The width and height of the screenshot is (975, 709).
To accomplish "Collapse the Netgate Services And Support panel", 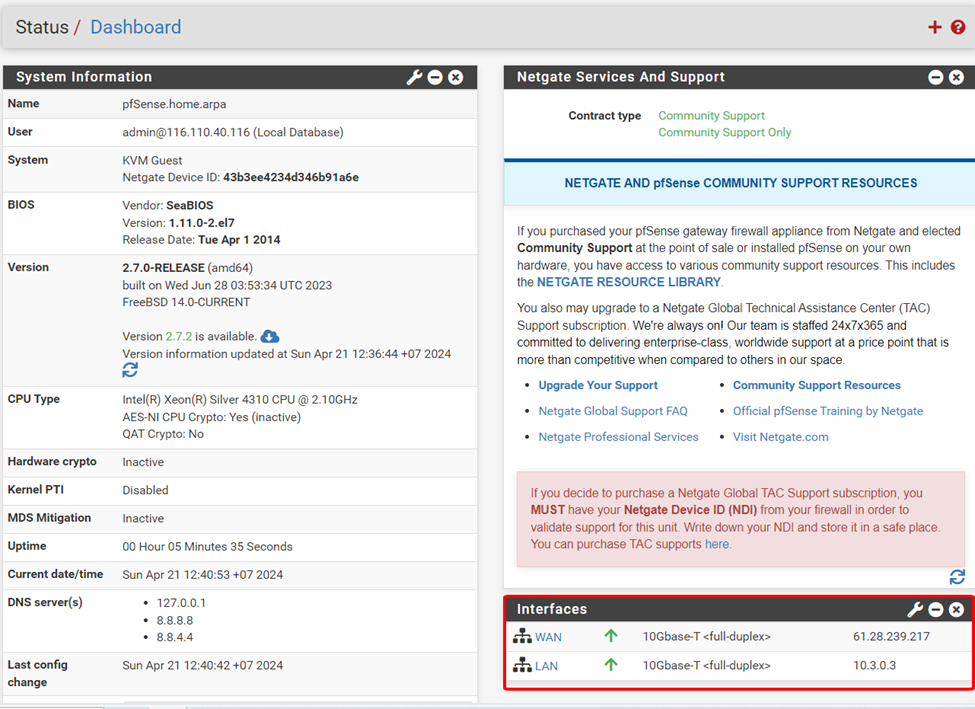I will tap(936, 77).
